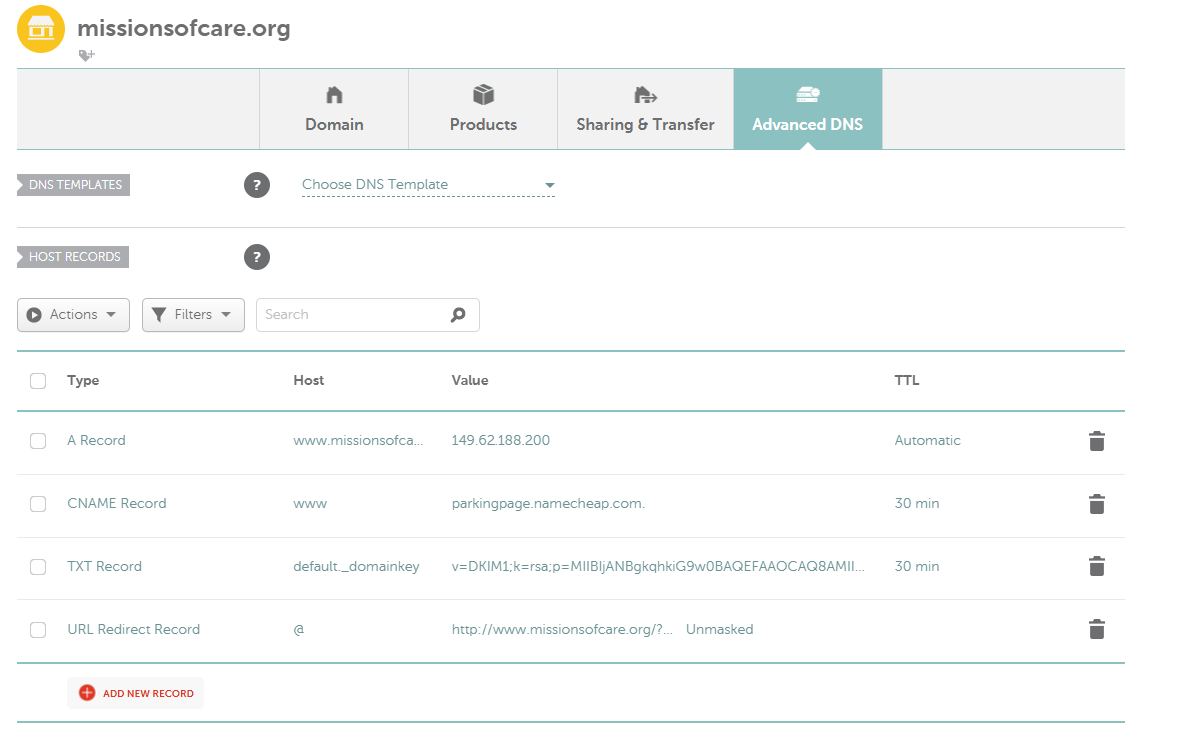Click the host www.missionsofca... cell
The width and height of the screenshot is (1183, 741).
pyautogui.click(x=358, y=440)
